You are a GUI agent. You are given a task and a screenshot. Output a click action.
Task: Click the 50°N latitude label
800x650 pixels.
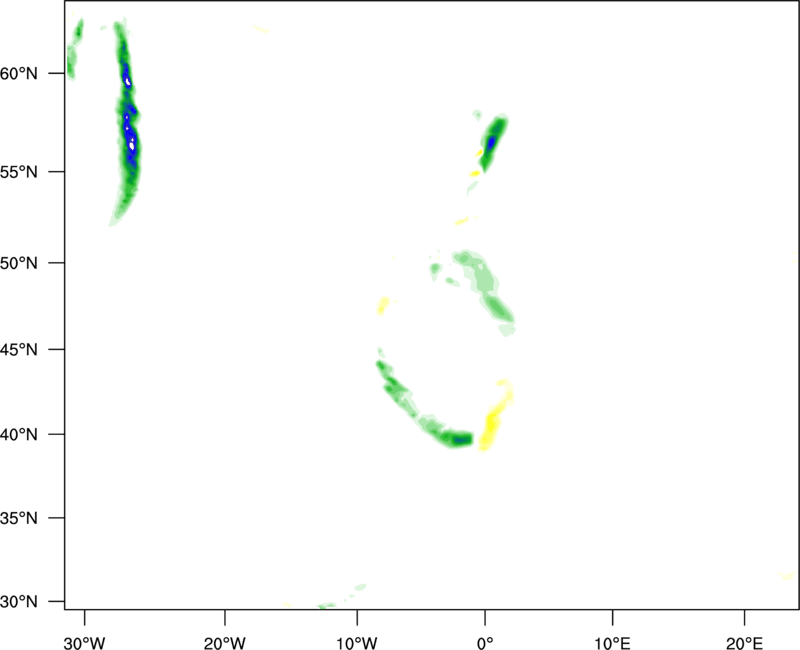pos(19,263)
